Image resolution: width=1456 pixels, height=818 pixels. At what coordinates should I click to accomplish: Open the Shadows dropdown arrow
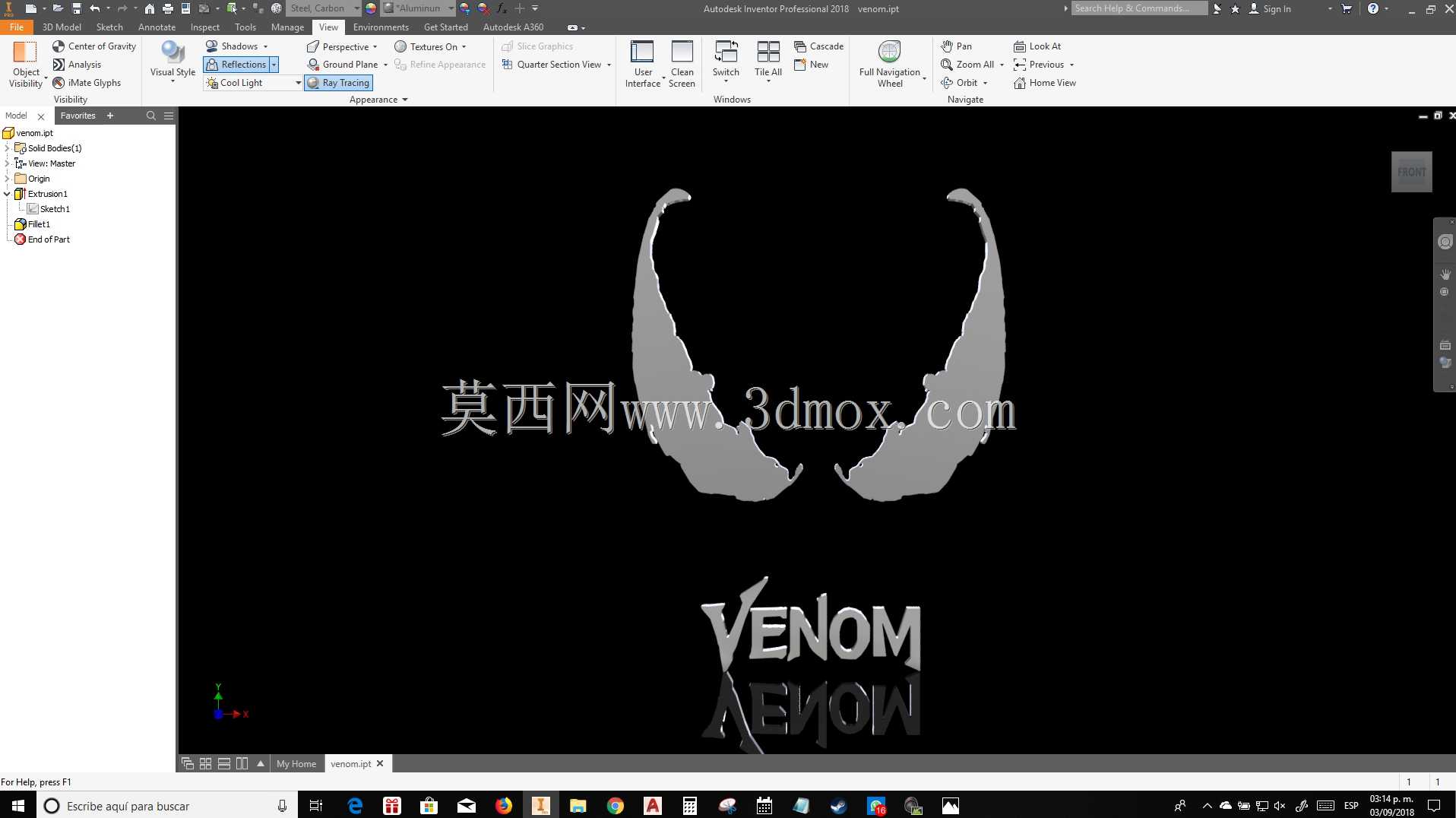[265, 47]
